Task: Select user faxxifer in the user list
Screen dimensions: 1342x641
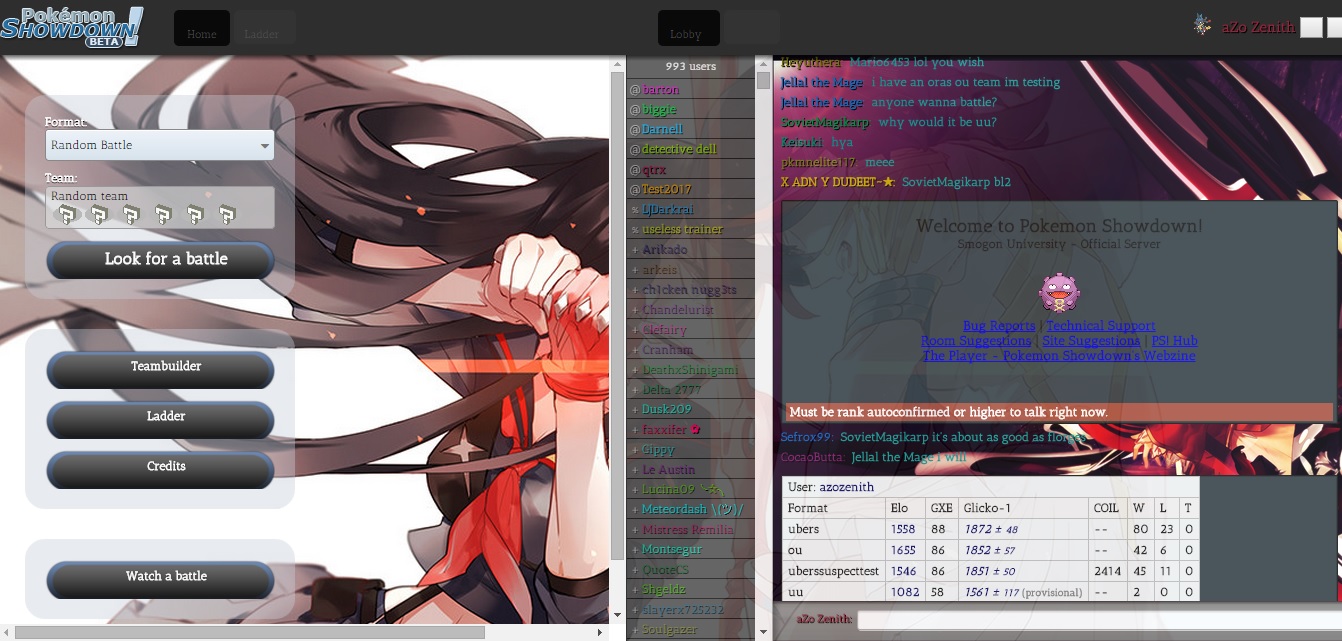Action: [x=691, y=430]
